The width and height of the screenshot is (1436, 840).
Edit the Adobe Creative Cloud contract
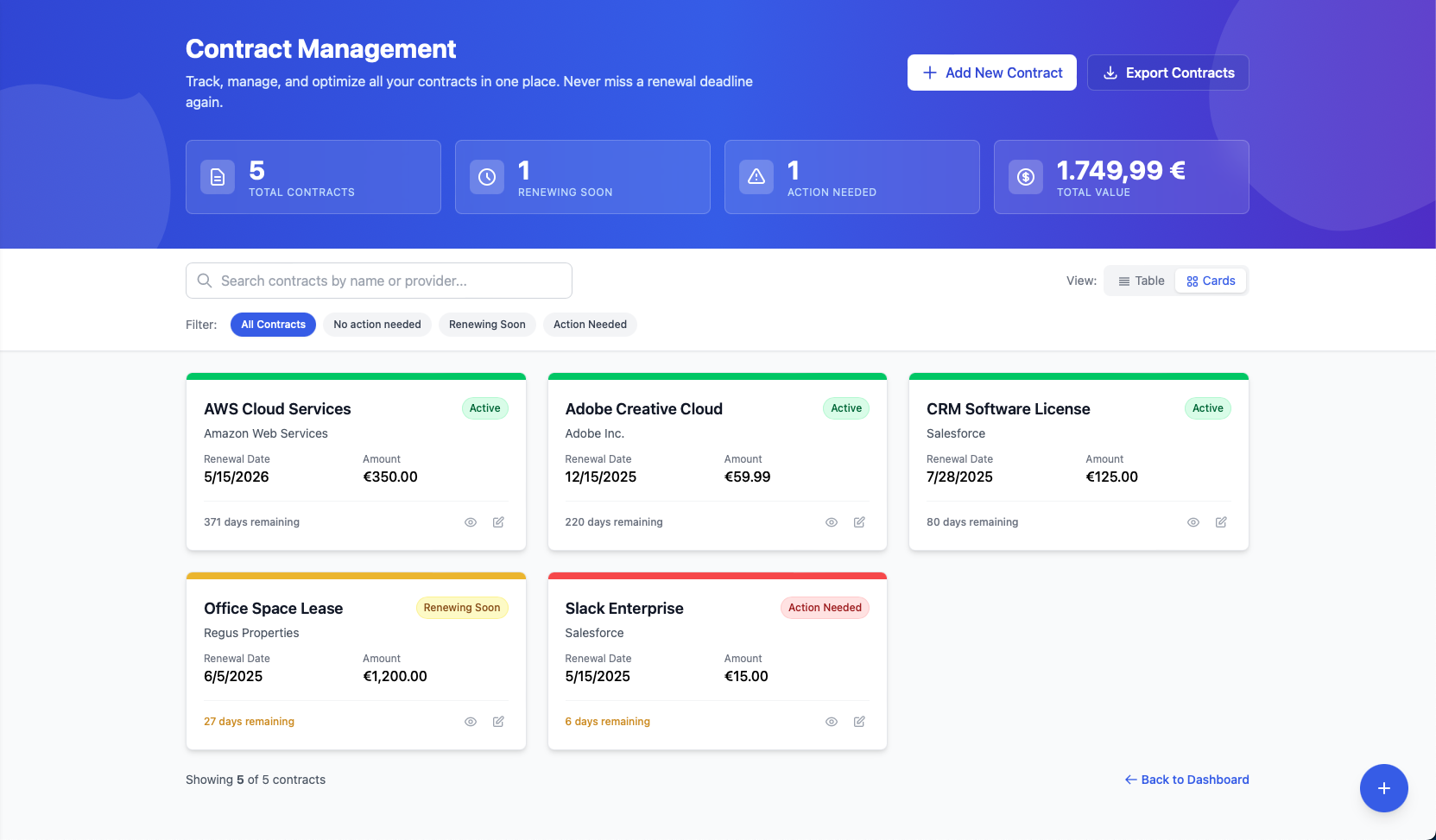(859, 522)
